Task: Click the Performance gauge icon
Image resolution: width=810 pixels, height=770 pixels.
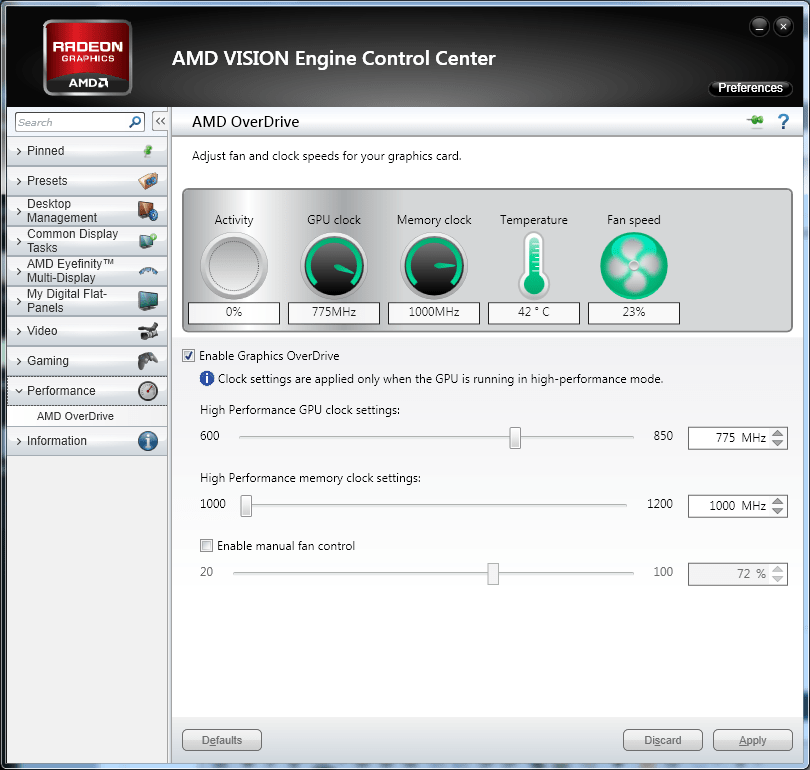Action: click(150, 391)
